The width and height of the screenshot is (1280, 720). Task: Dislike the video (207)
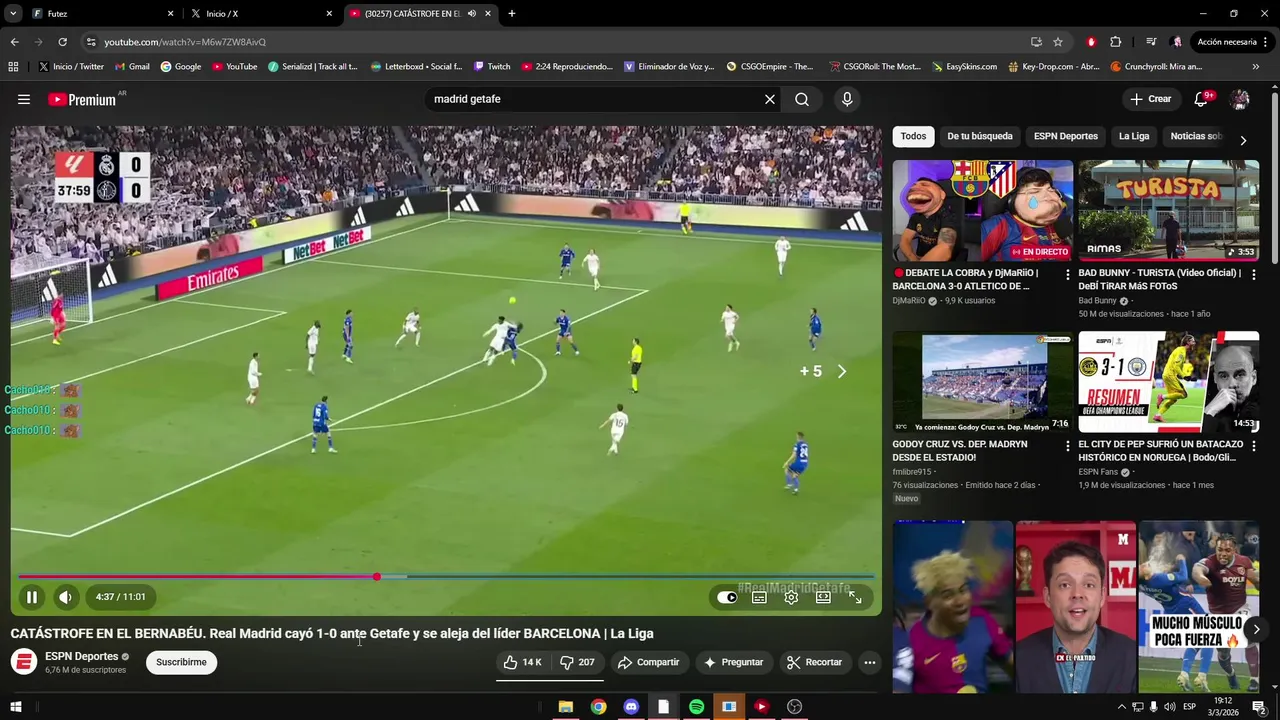[577, 662]
